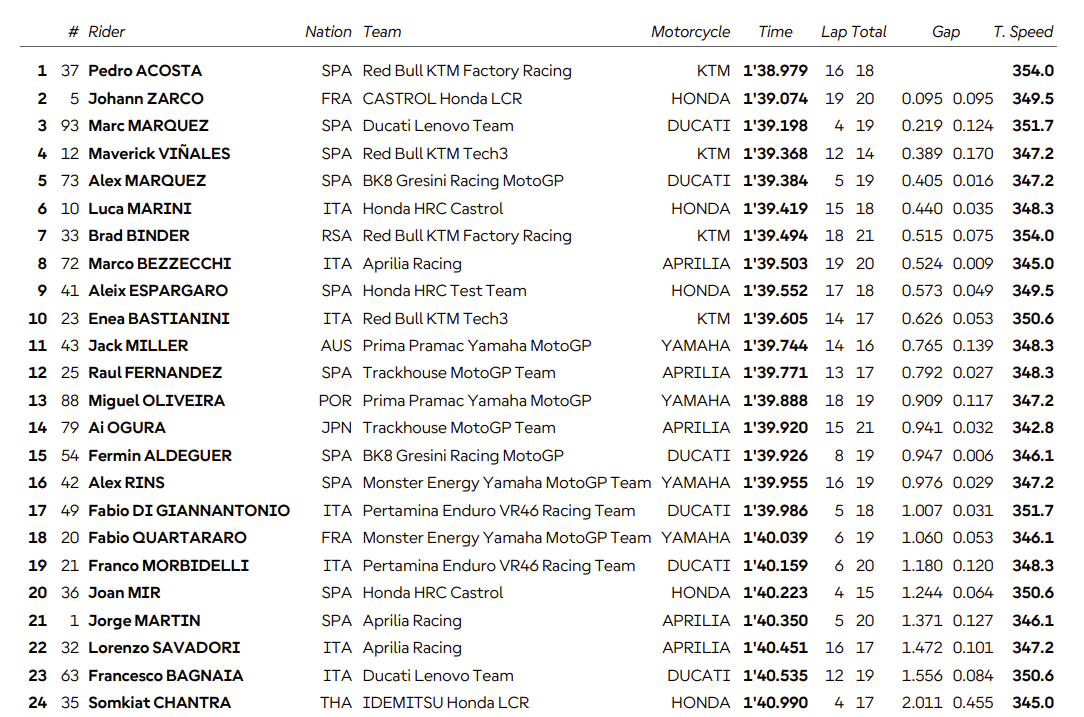The width and height of the screenshot is (1084, 717).
Task: Click Jorge MARTIN rider name
Action: (144, 621)
